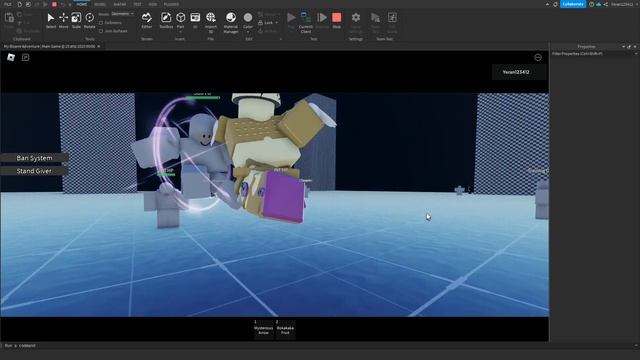Open the help icon in the title bar

click(591, 4)
